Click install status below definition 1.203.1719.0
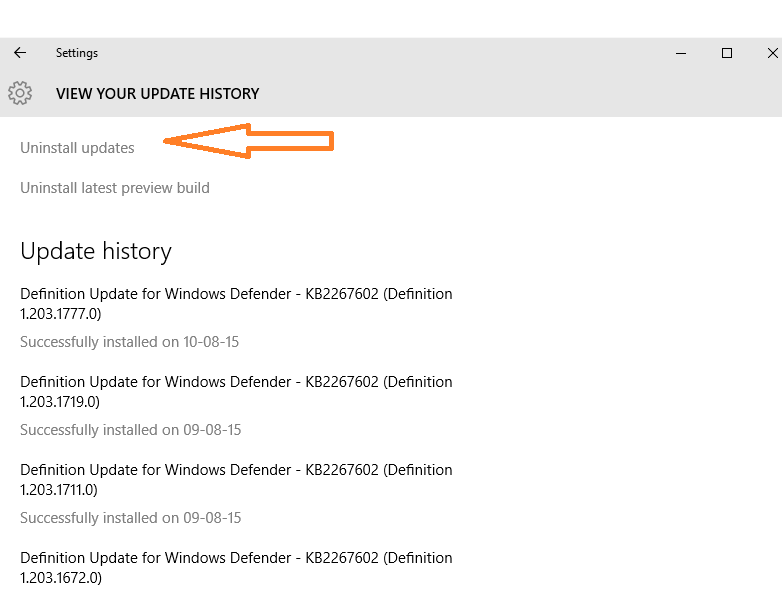Viewport: 782px width, 589px height. coord(131,429)
